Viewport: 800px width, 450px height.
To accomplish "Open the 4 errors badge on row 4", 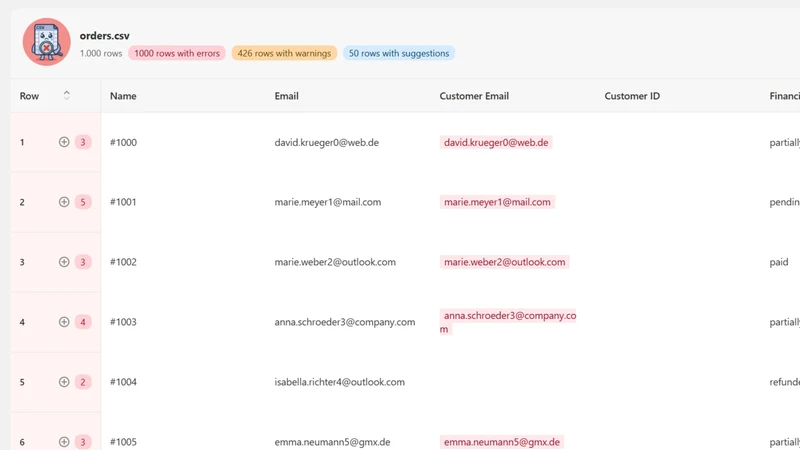I will [x=83, y=322].
